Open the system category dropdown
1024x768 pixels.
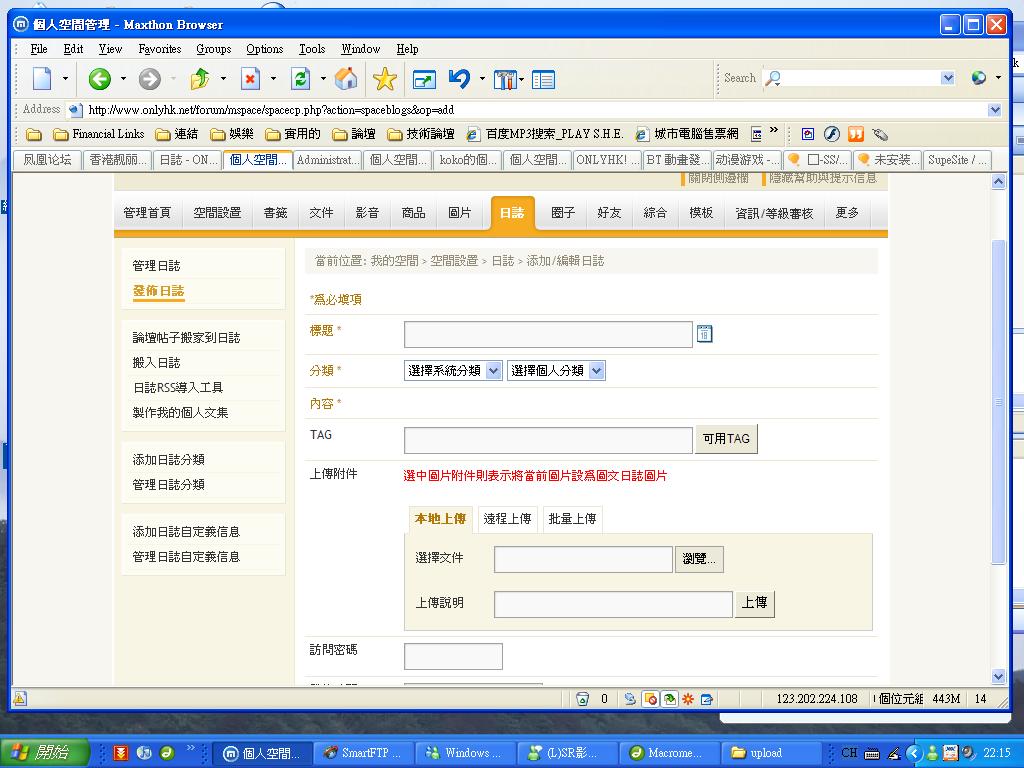pos(494,370)
